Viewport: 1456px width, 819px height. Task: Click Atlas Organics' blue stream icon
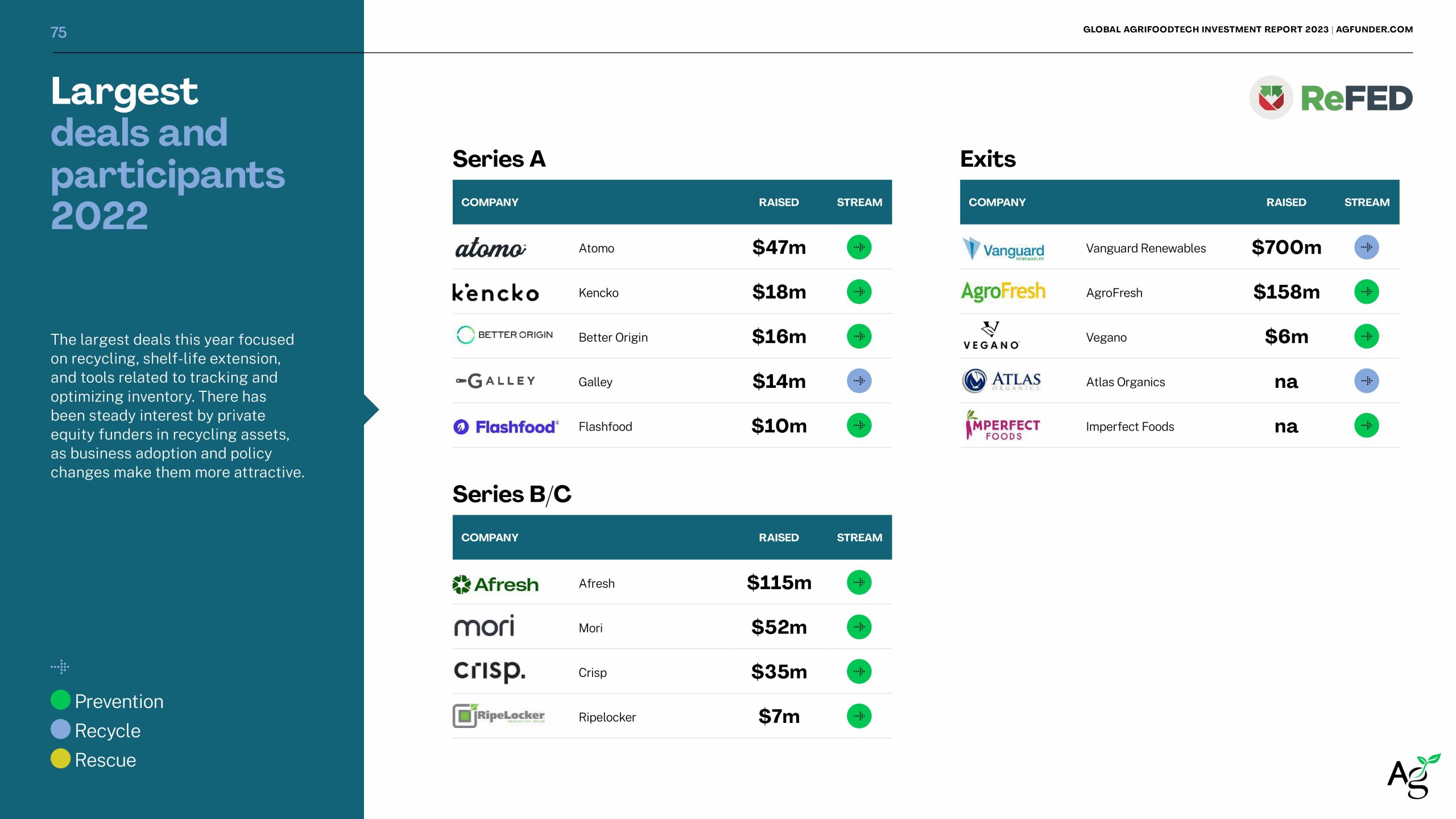click(1366, 381)
